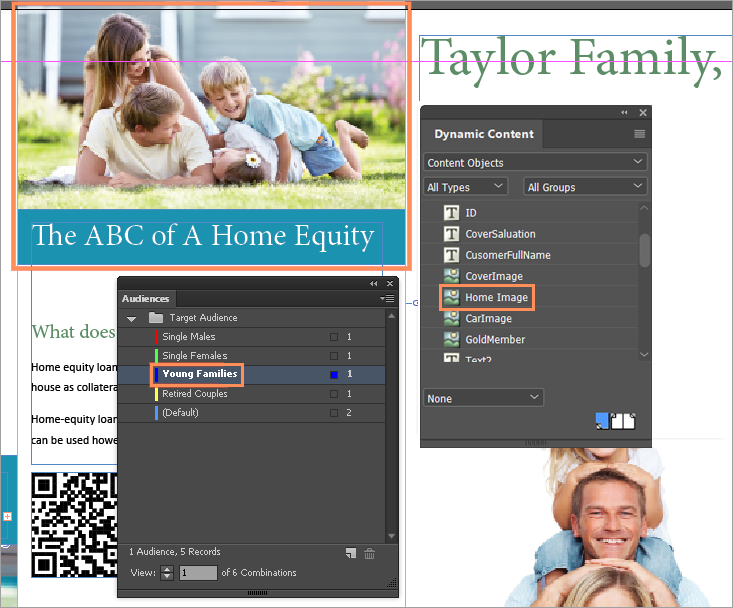The height and width of the screenshot is (608, 733).
Task: Click the trash icon in Audiences panel
Action: (x=369, y=553)
